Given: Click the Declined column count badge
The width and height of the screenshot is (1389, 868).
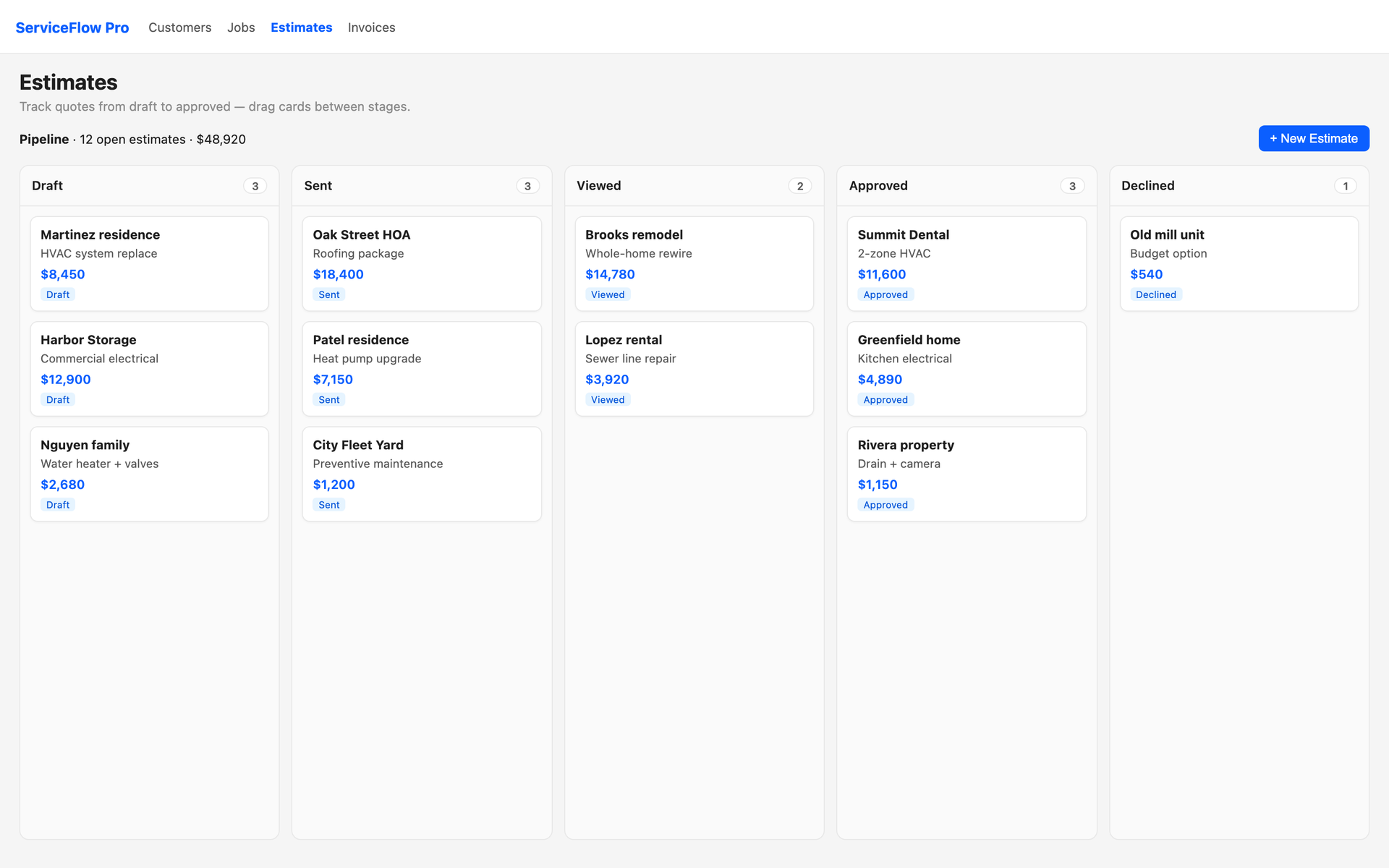Looking at the screenshot, I should (1346, 186).
